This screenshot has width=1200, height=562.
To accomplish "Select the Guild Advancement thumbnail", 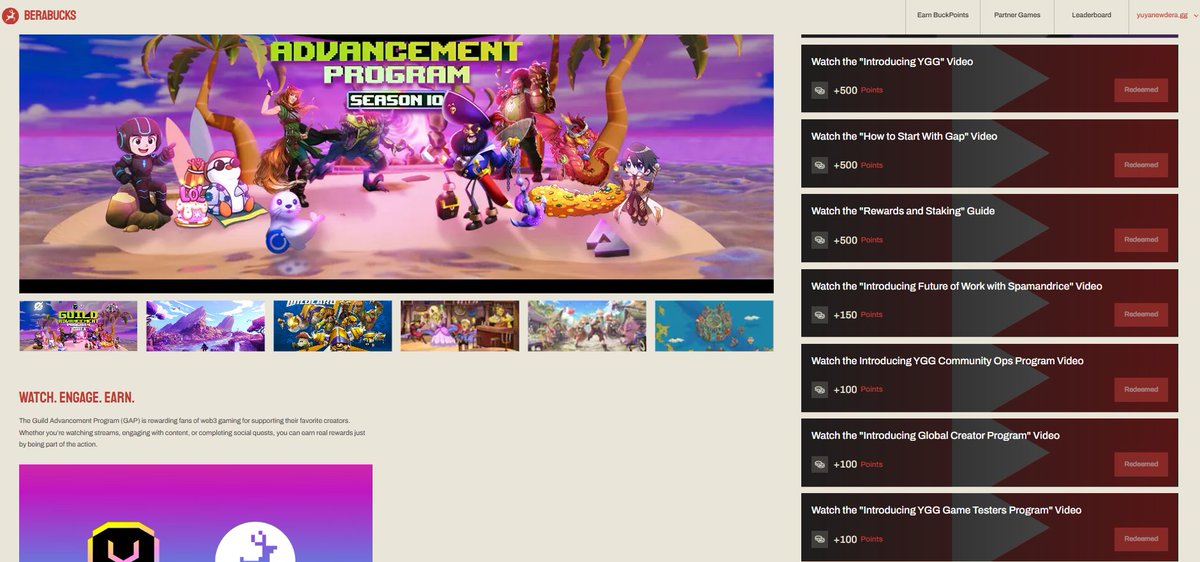I will 78,326.
